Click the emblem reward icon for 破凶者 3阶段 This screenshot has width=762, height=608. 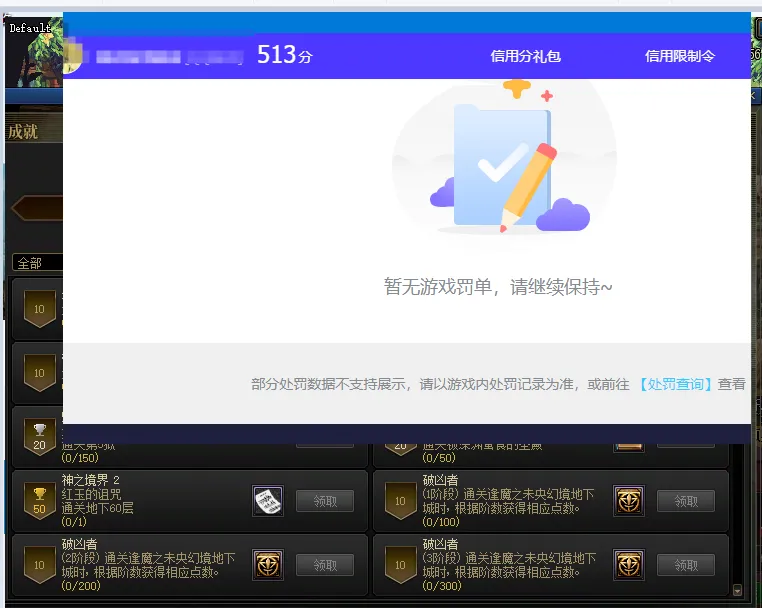tap(629, 565)
